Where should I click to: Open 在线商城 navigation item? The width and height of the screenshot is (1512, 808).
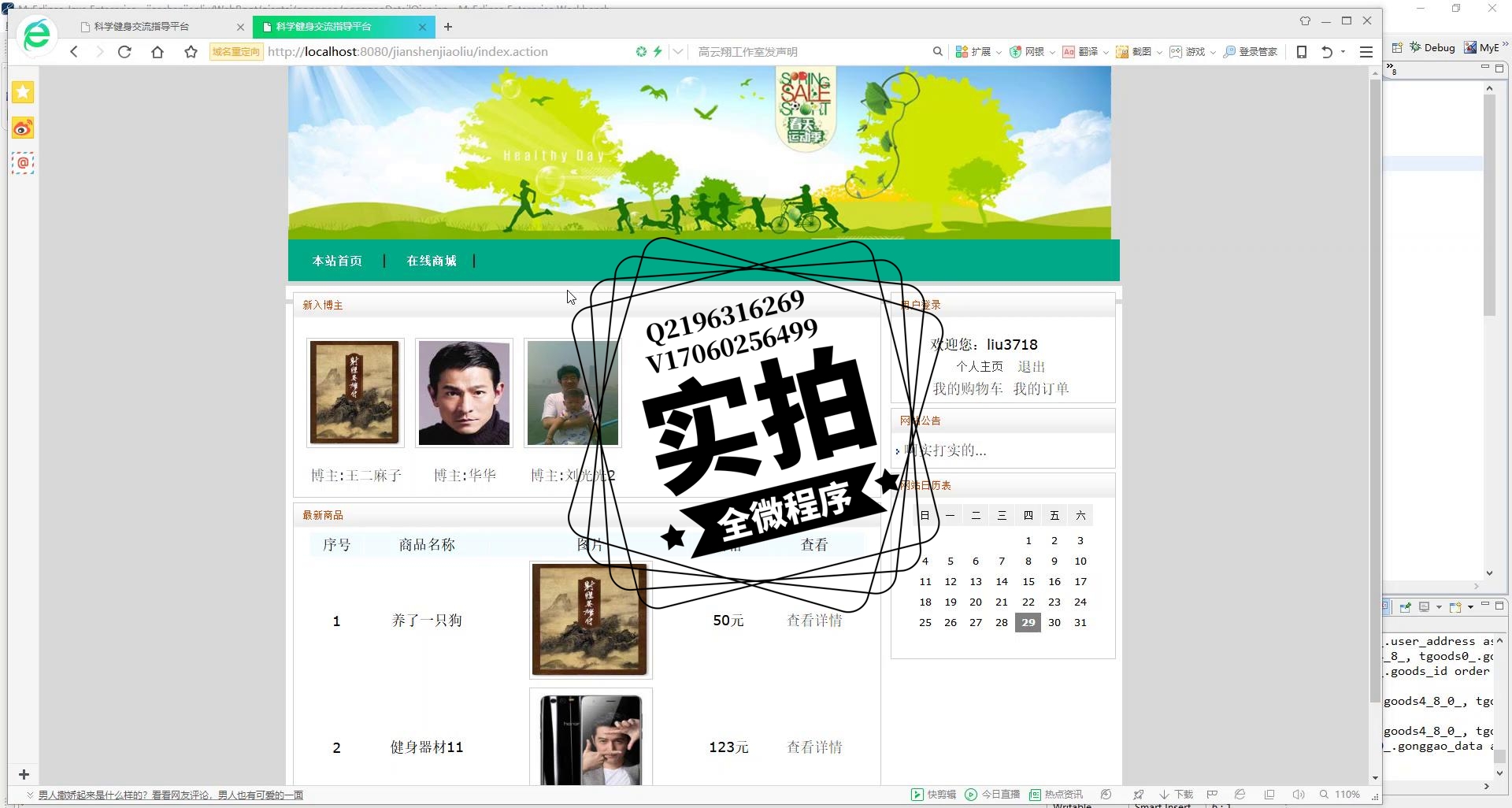(432, 261)
